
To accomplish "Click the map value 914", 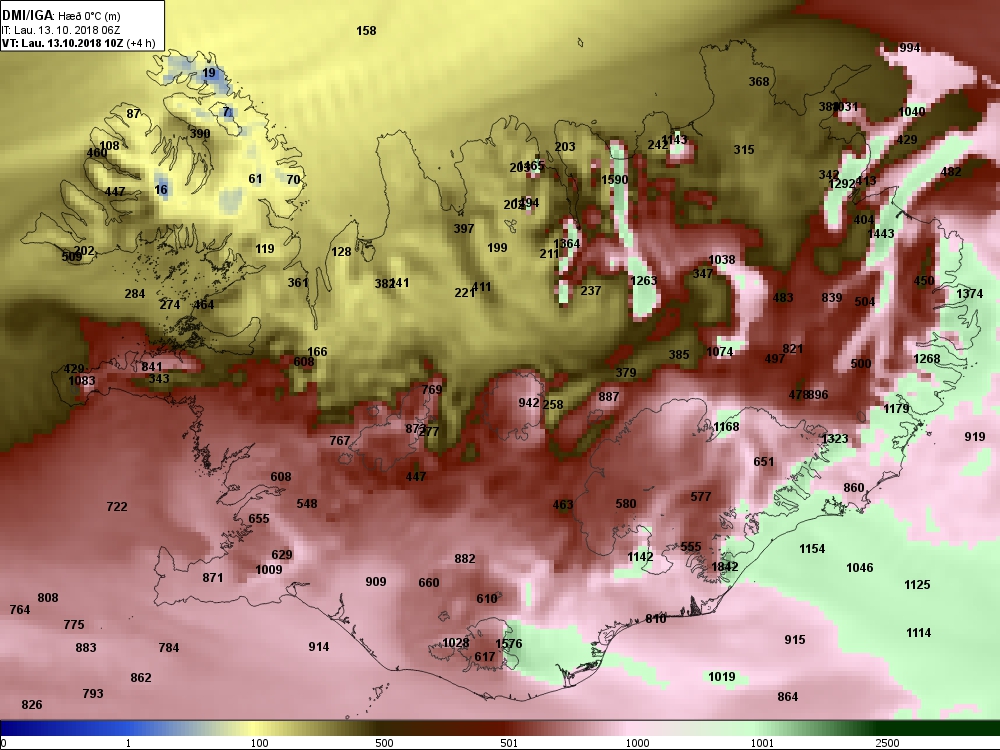I will [x=319, y=647].
